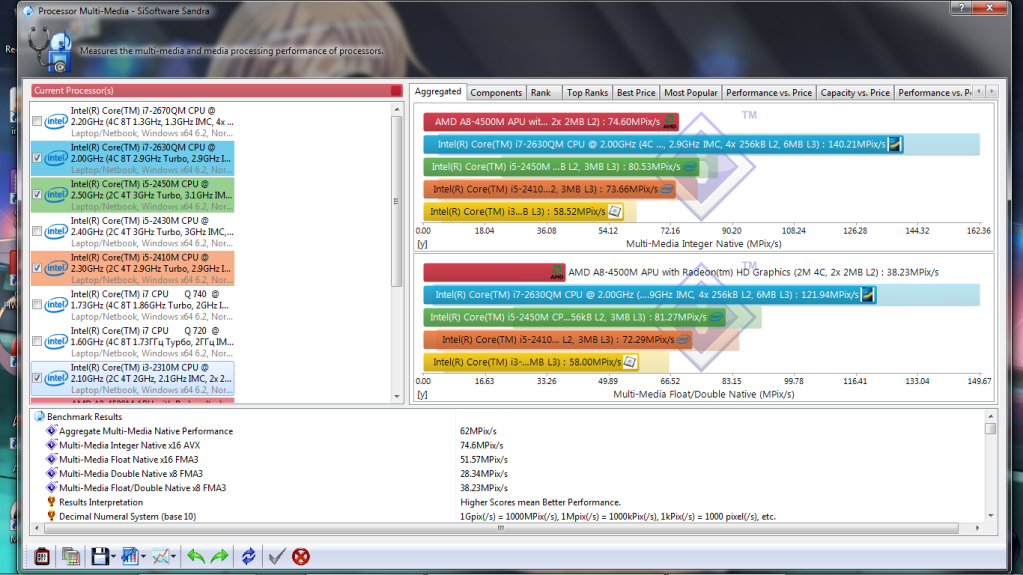Click the diamond icon beside Aggregate Multi-Media Native Performance

click(52, 431)
